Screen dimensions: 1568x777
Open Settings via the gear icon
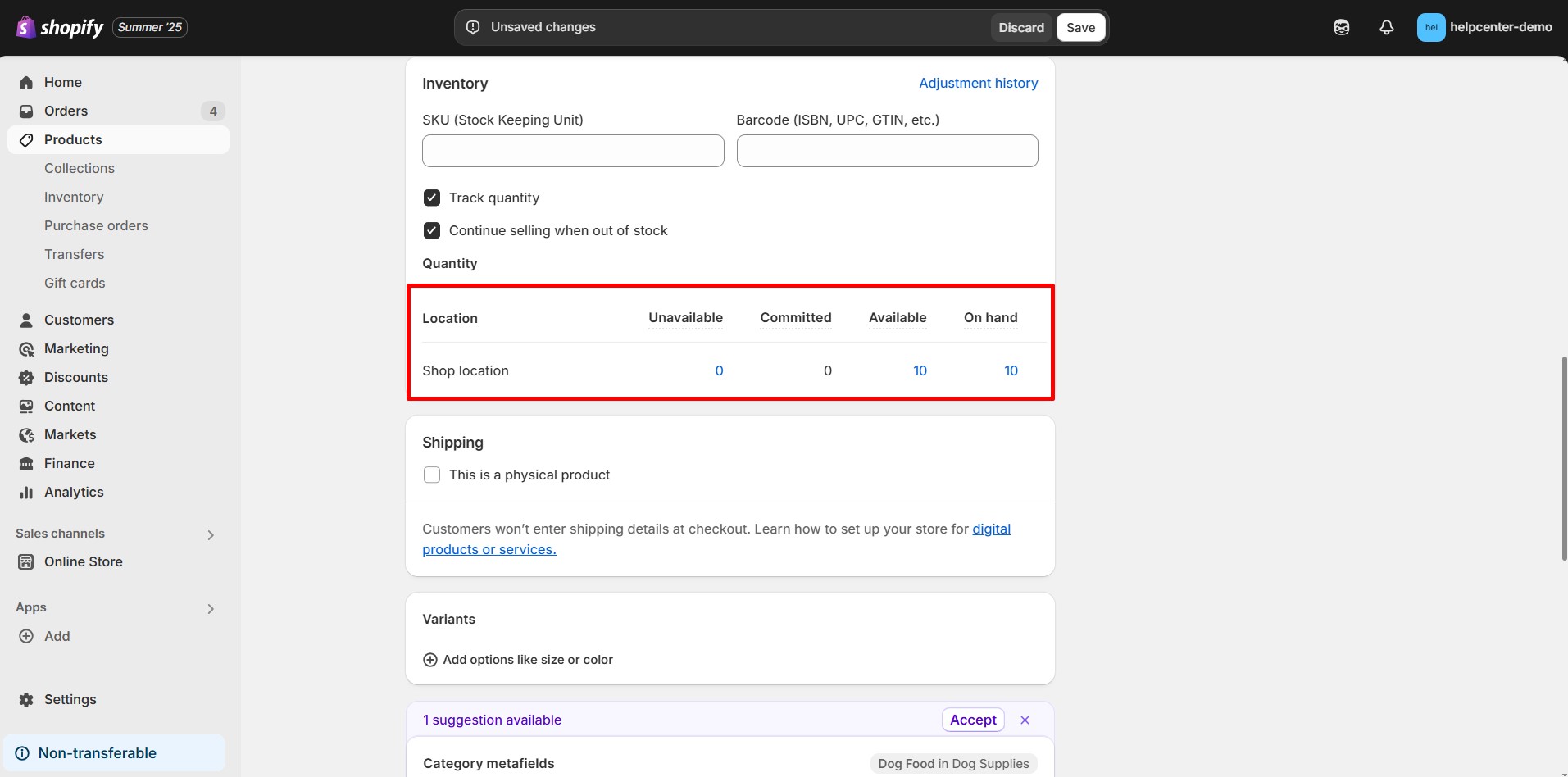point(27,699)
